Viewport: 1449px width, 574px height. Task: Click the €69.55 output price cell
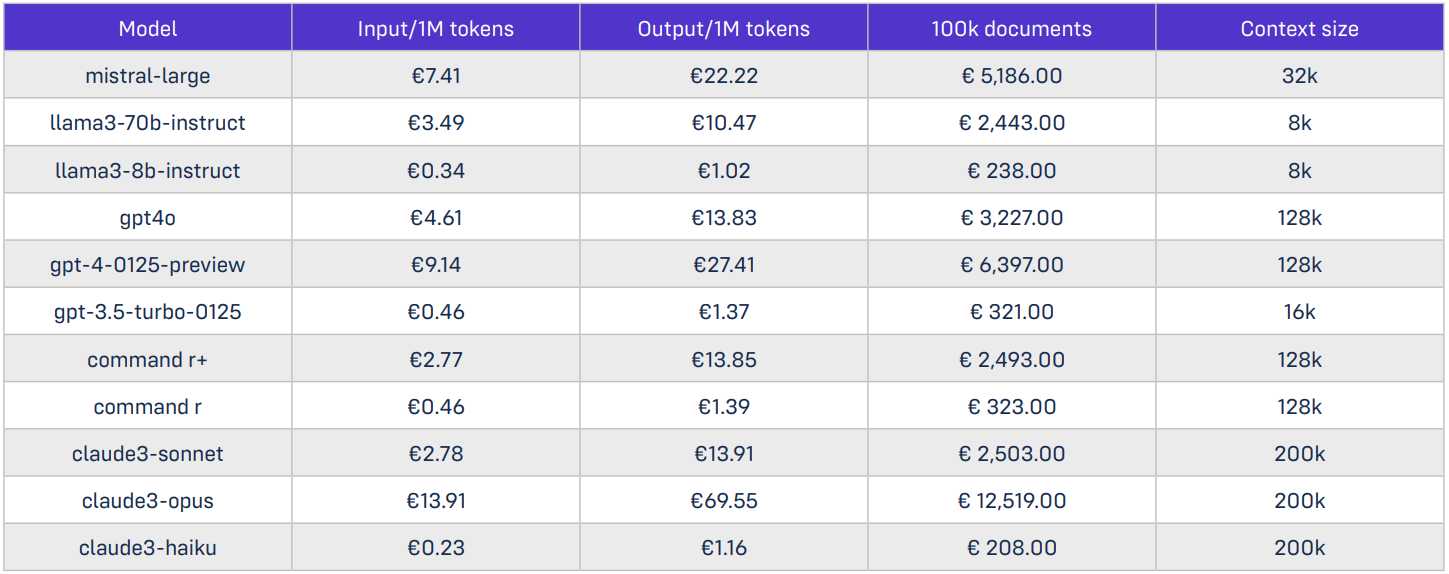click(x=724, y=501)
